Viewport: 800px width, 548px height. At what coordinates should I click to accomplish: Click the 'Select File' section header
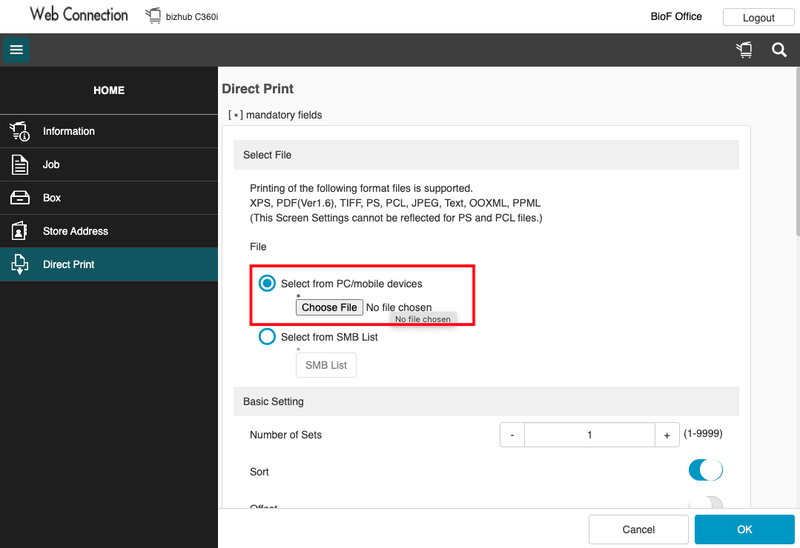click(x=486, y=155)
